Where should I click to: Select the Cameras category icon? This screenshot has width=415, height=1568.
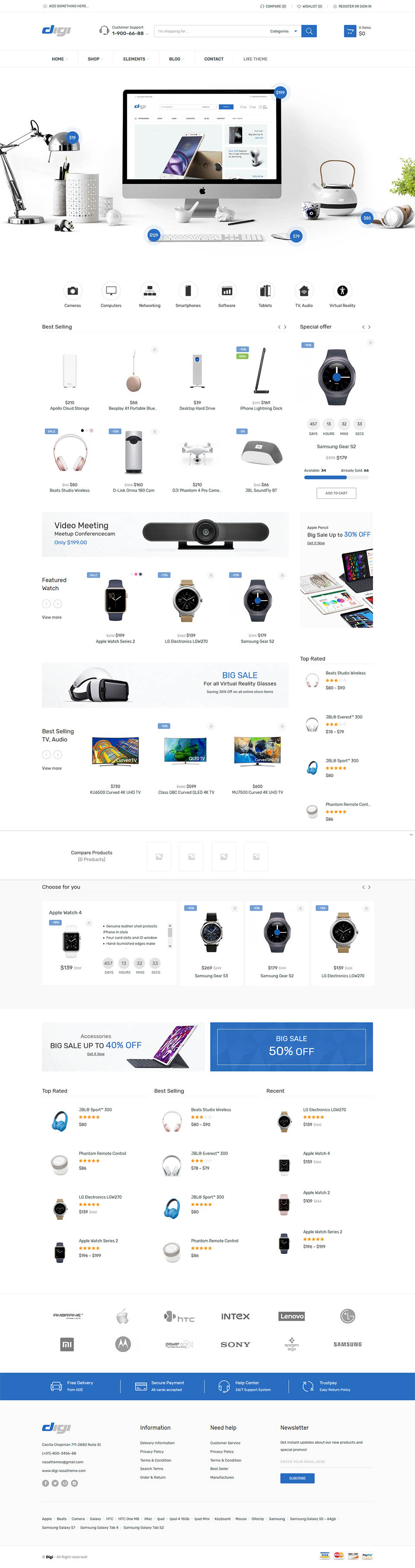[73, 290]
